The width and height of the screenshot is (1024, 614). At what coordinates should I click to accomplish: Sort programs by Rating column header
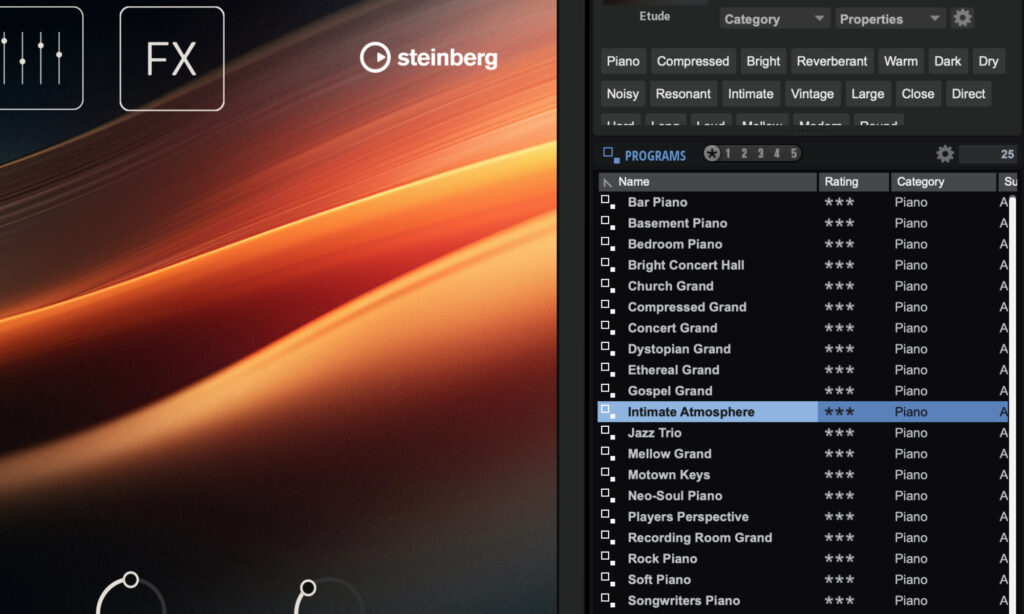point(854,182)
